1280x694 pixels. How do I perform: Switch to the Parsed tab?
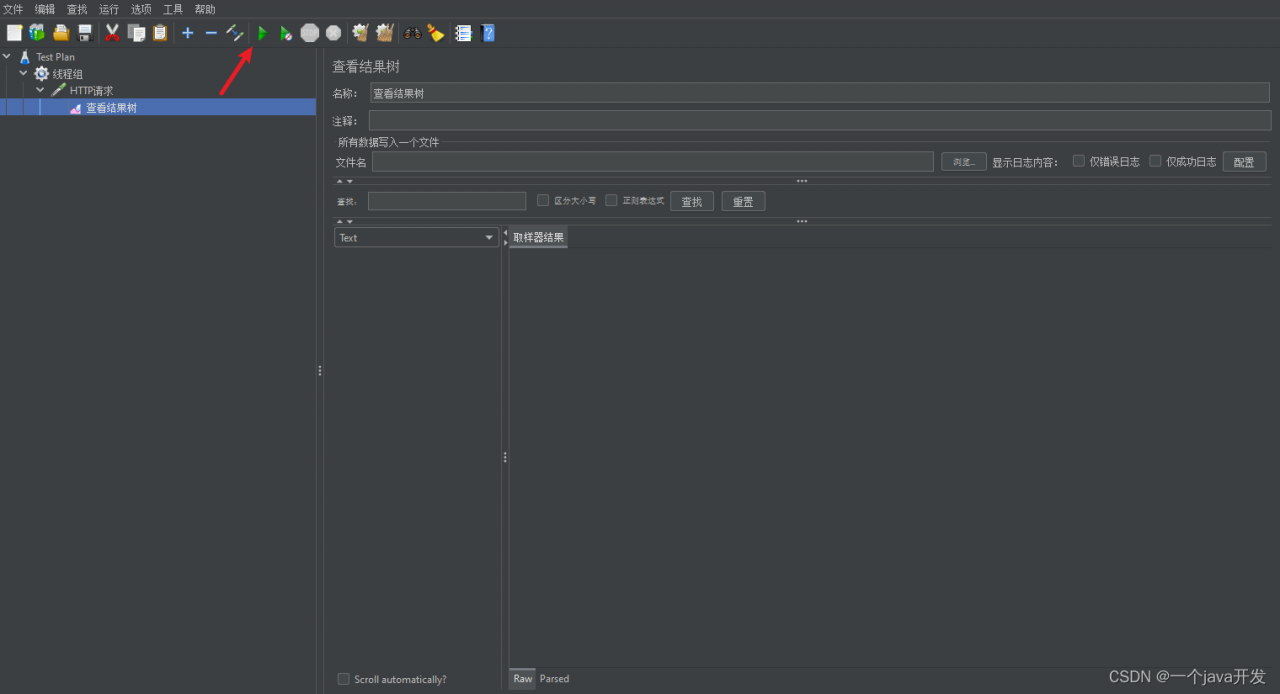click(x=554, y=678)
